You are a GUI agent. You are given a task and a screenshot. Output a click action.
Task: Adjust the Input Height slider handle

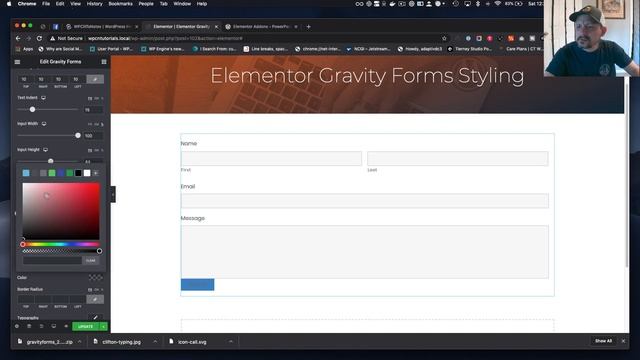pyautogui.click(x=51, y=161)
